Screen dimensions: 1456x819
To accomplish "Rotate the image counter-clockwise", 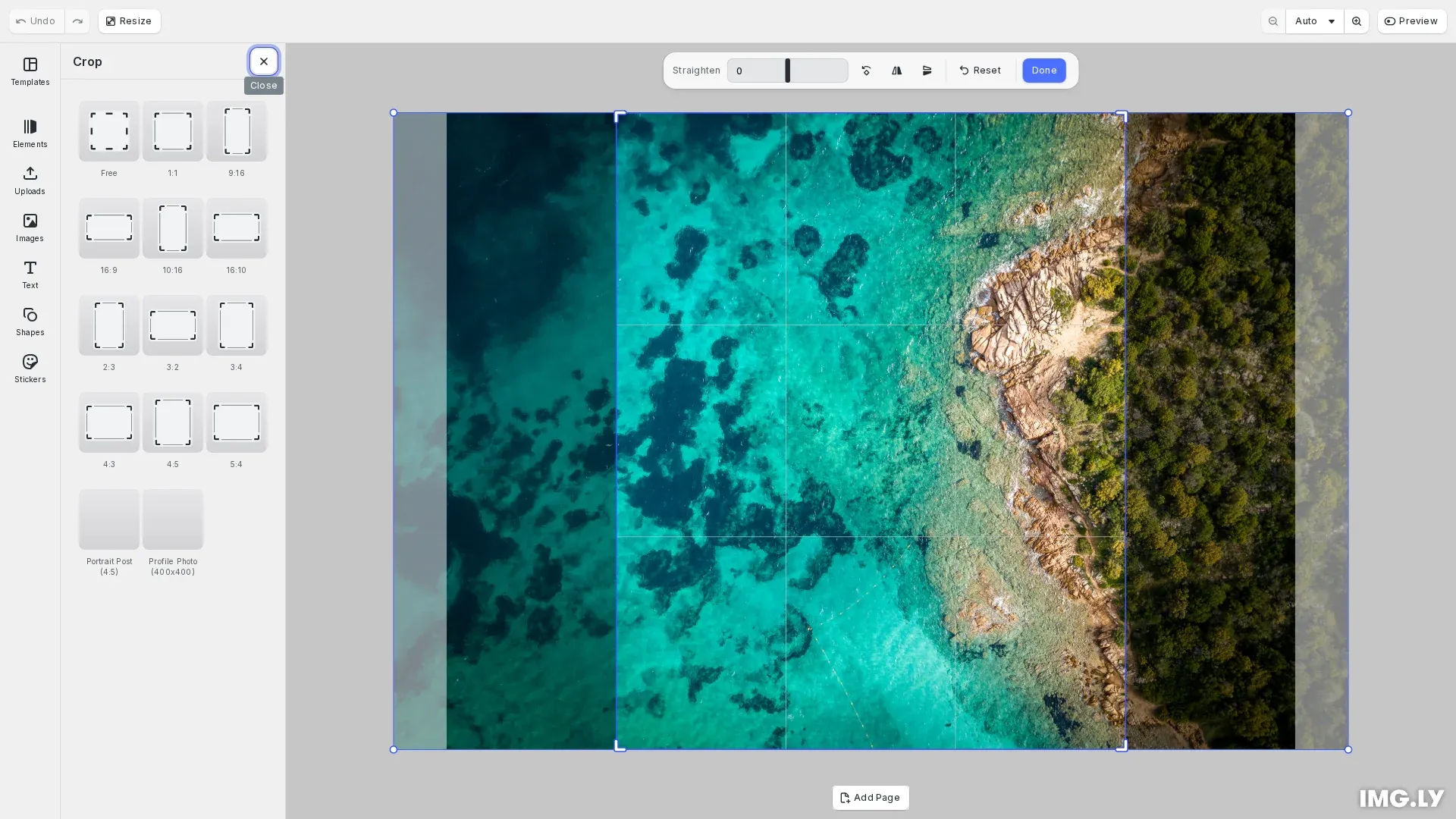I will pyautogui.click(x=866, y=71).
